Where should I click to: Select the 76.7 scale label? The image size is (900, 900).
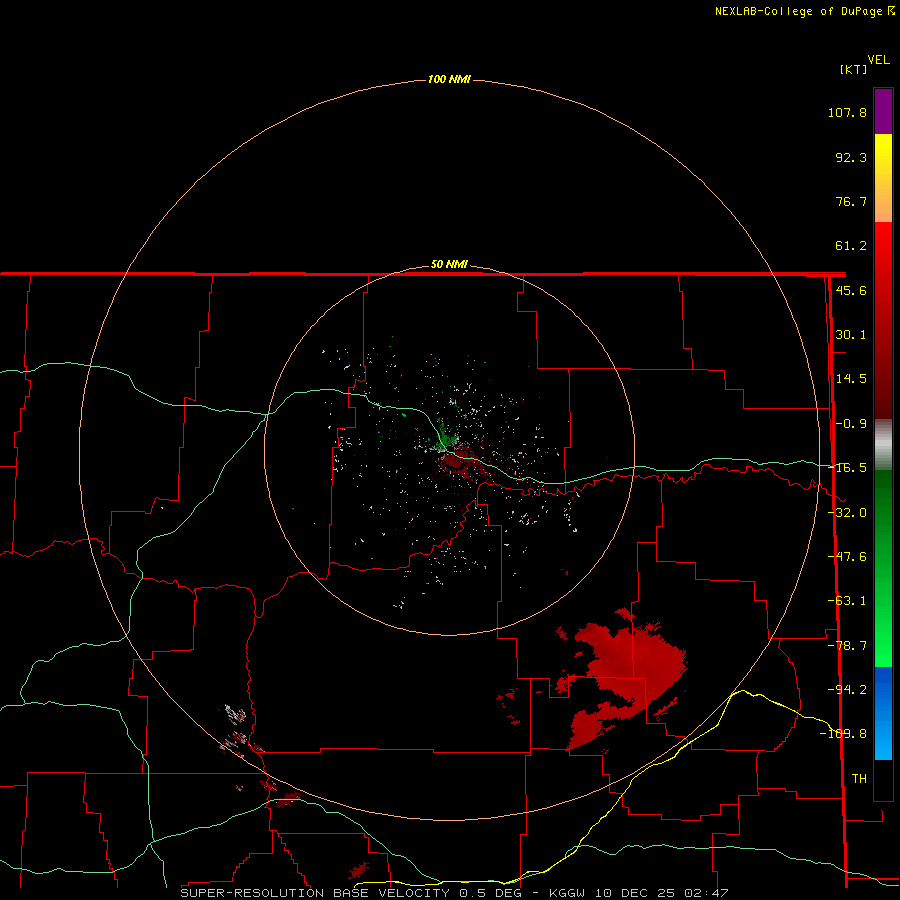(x=851, y=201)
